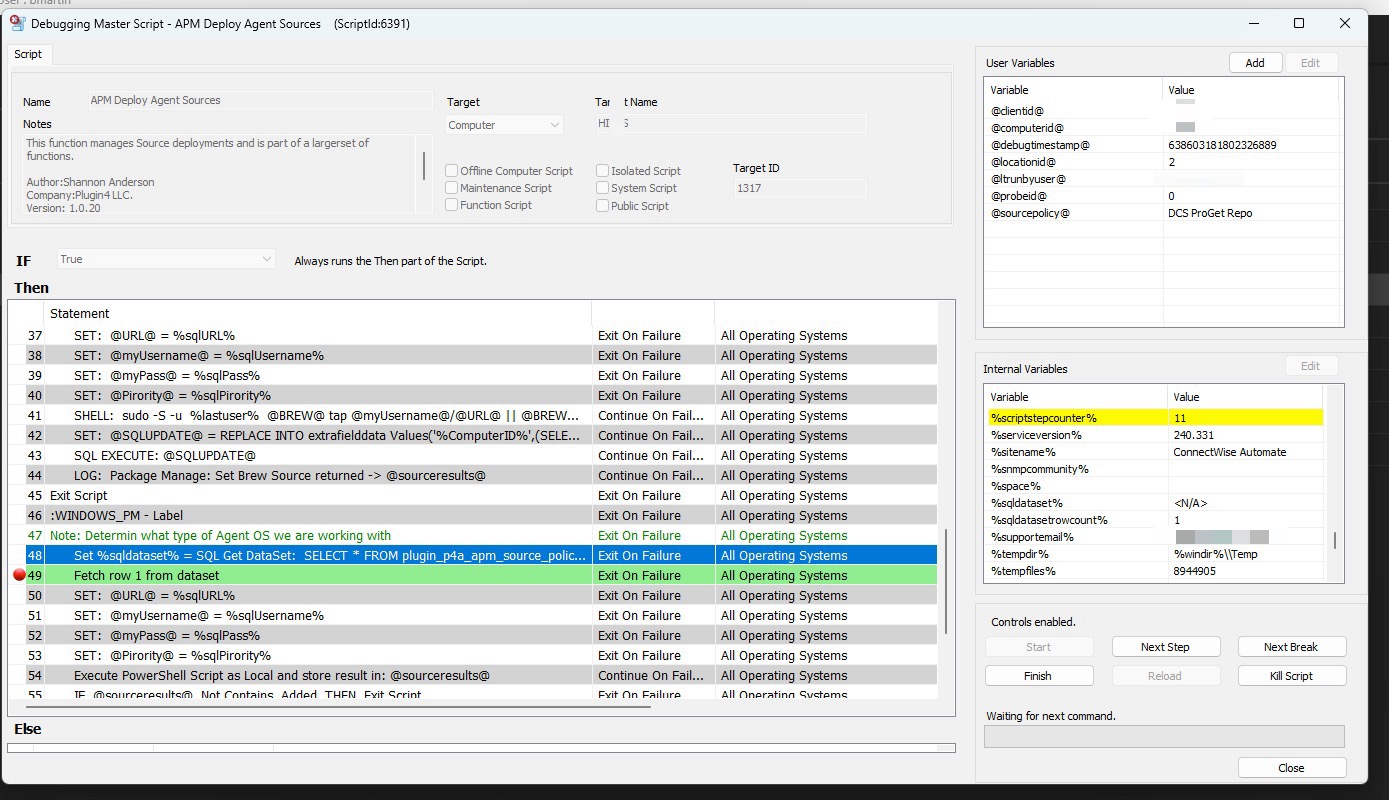
Task: Click the script debugger app icon in title bar
Action: point(17,23)
